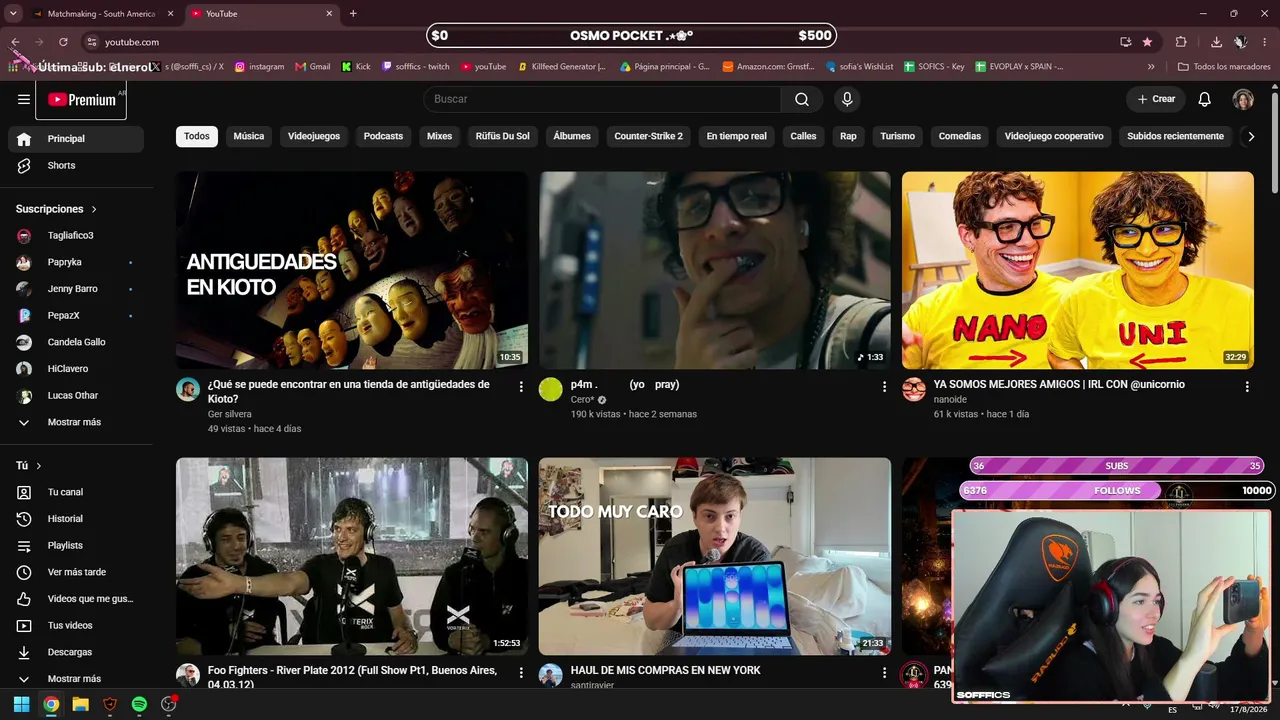Select the Videojuegos filter chip
This screenshot has height=720, width=1280.
point(314,136)
